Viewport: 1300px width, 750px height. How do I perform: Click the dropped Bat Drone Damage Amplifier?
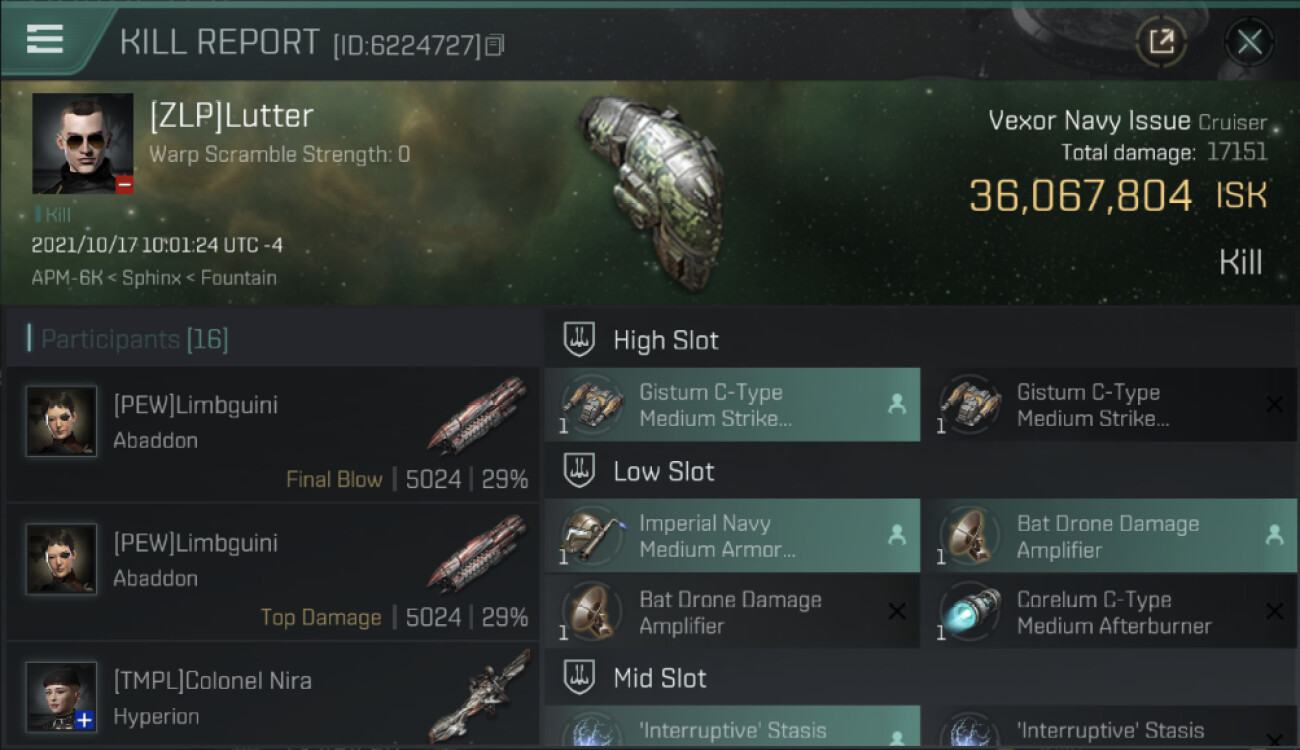click(x=1109, y=536)
